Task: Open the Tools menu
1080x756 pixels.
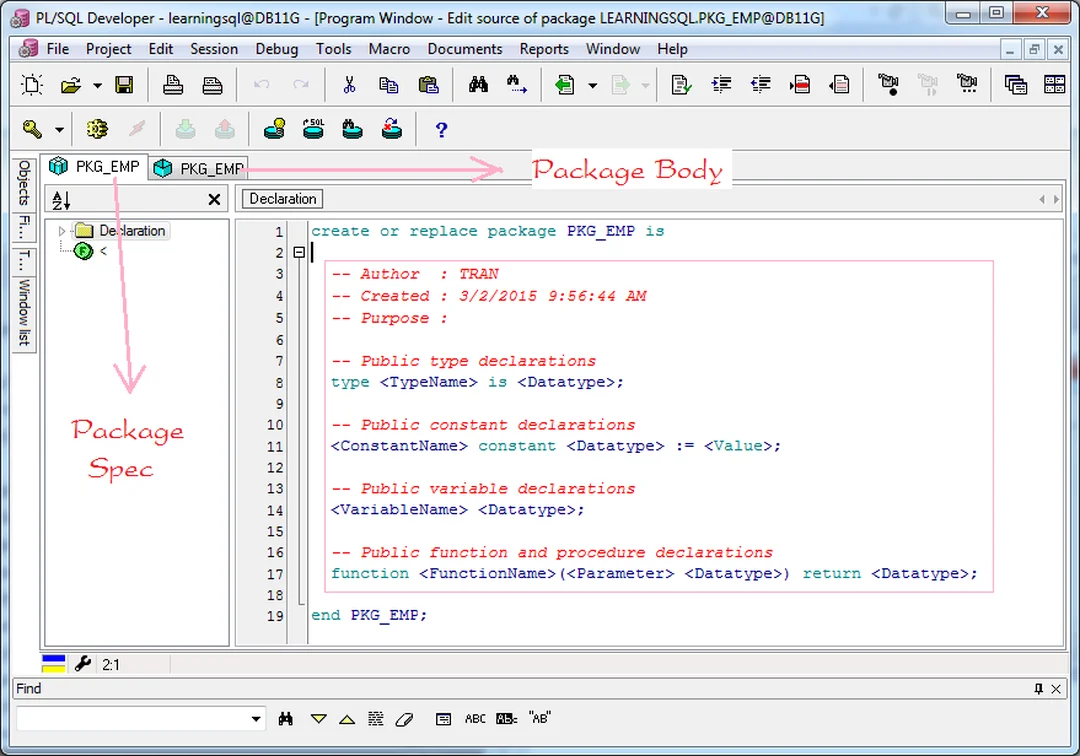Action: pyautogui.click(x=333, y=49)
